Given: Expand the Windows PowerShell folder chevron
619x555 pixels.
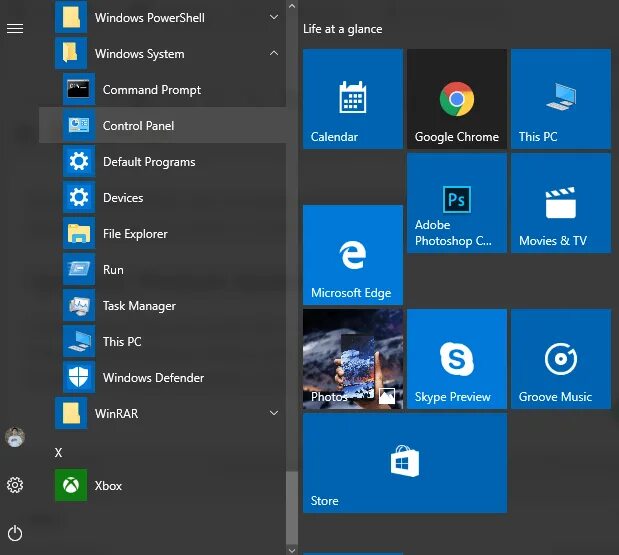Looking at the screenshot, I should click(x=274, y=17).
